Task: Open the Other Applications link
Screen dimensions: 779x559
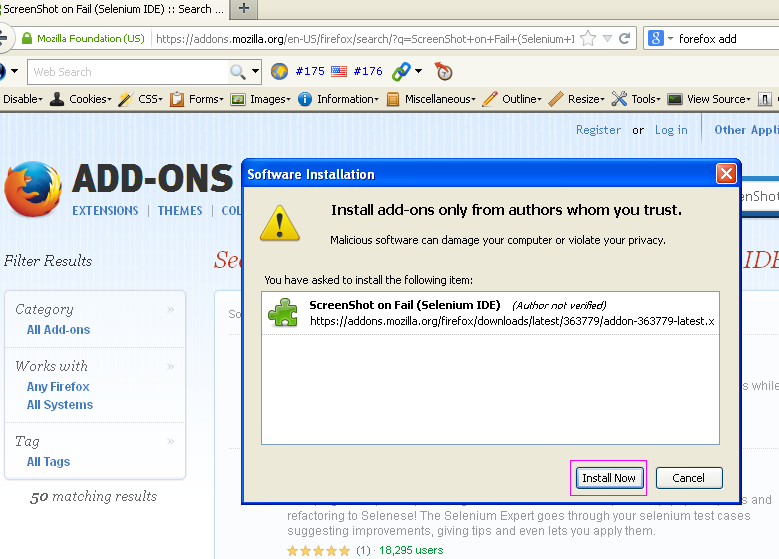Action: click(746, 130)
